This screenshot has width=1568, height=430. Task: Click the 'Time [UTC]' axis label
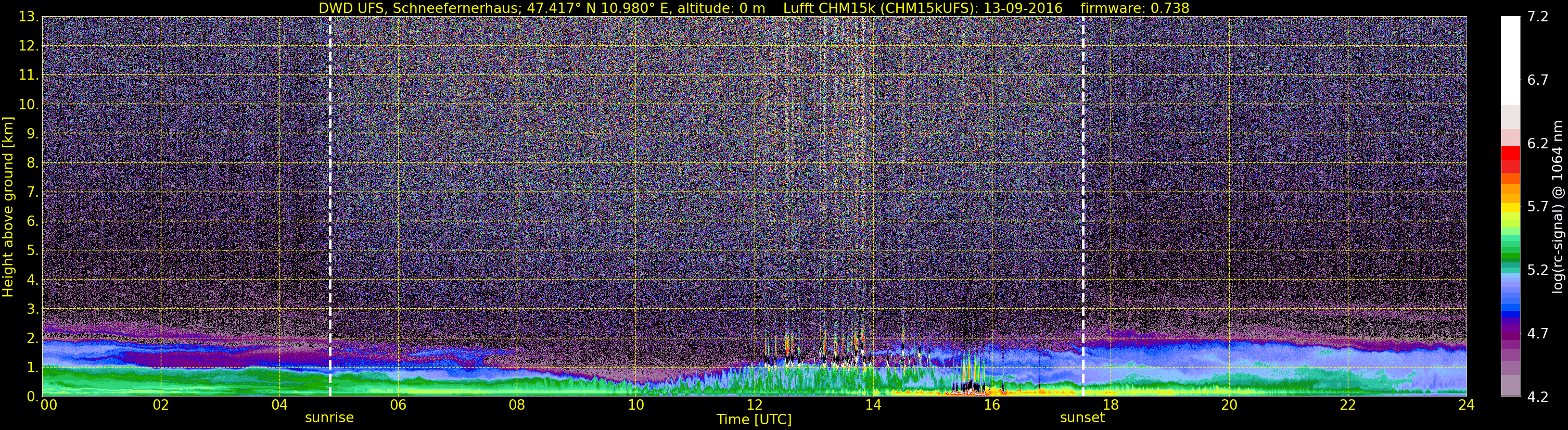pyautogui.click(x=754, y=420)
